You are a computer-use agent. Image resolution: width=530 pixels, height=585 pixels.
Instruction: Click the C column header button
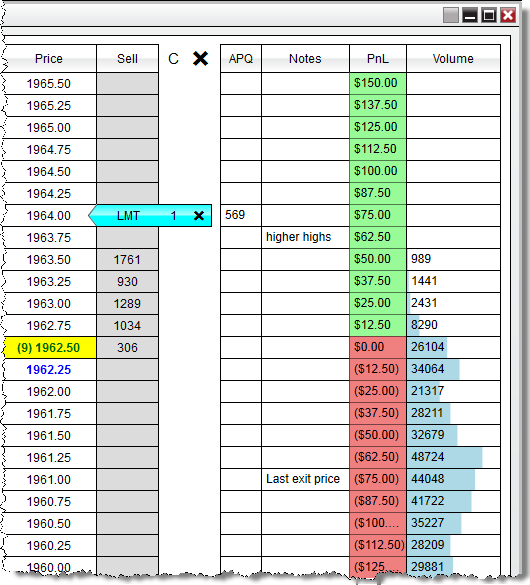pyautogui.click(x=173, y=59)
